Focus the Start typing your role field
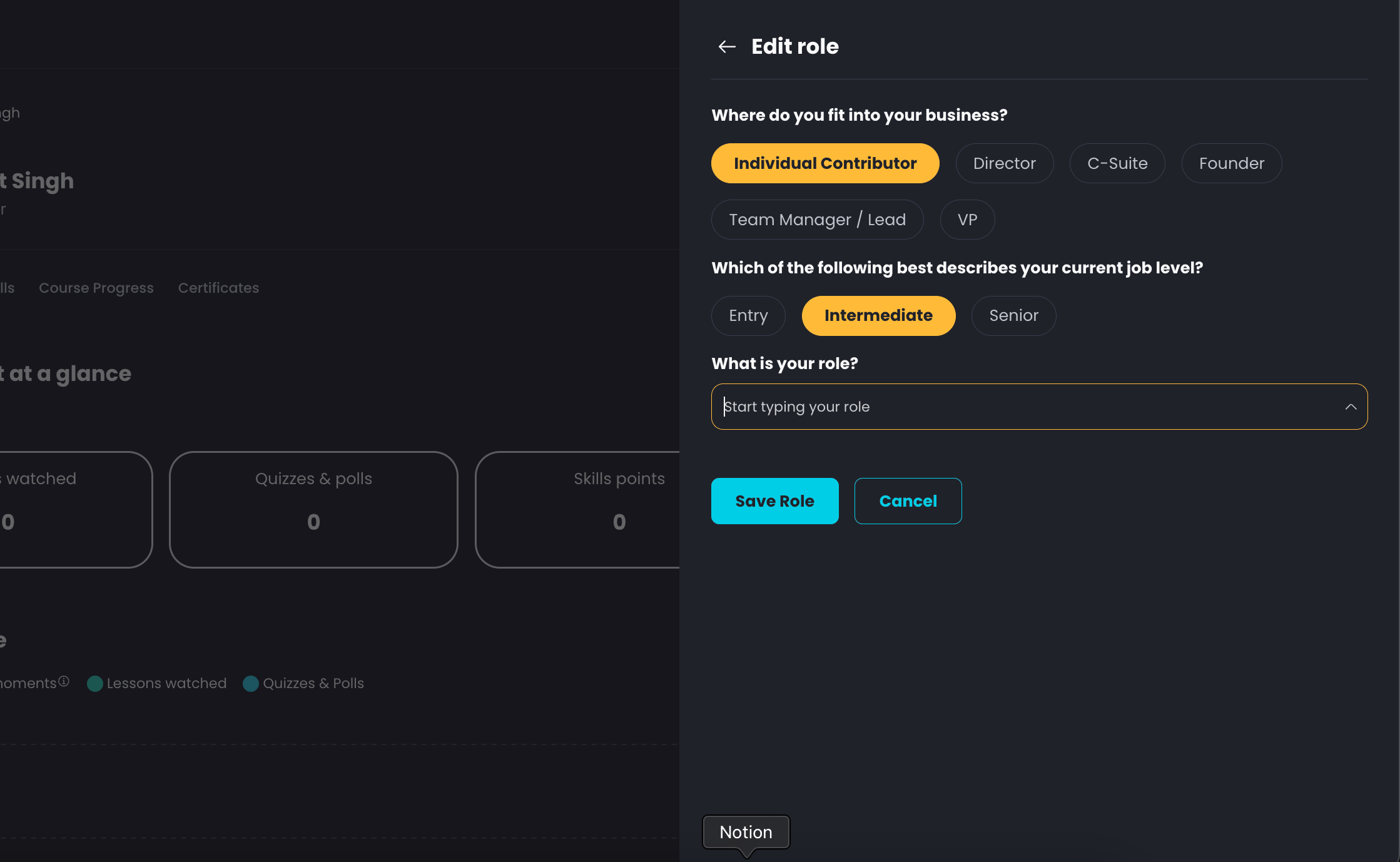This screenshot has height=862, width=1400. [x=1039, y=407]
